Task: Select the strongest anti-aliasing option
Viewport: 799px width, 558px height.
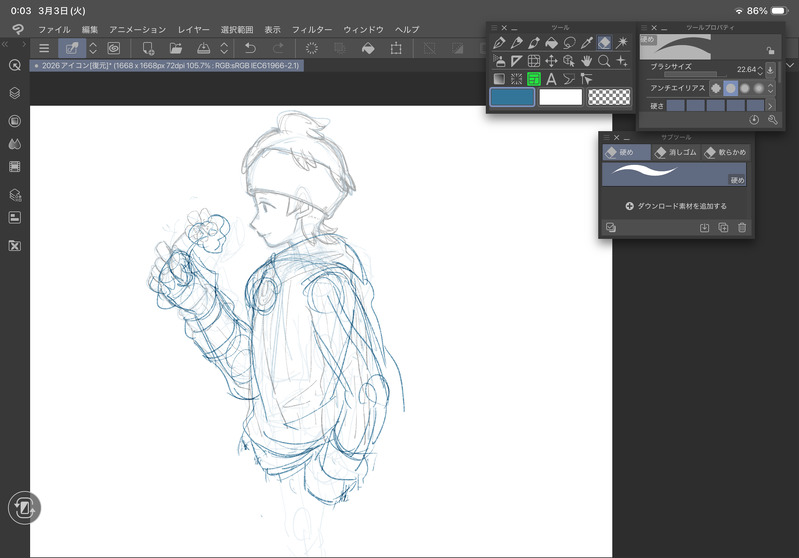Action: 759,88
